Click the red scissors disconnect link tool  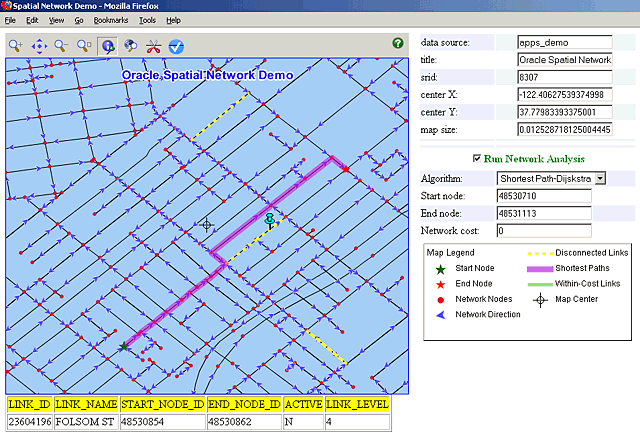pyautogui.click(x=154, y=45)
